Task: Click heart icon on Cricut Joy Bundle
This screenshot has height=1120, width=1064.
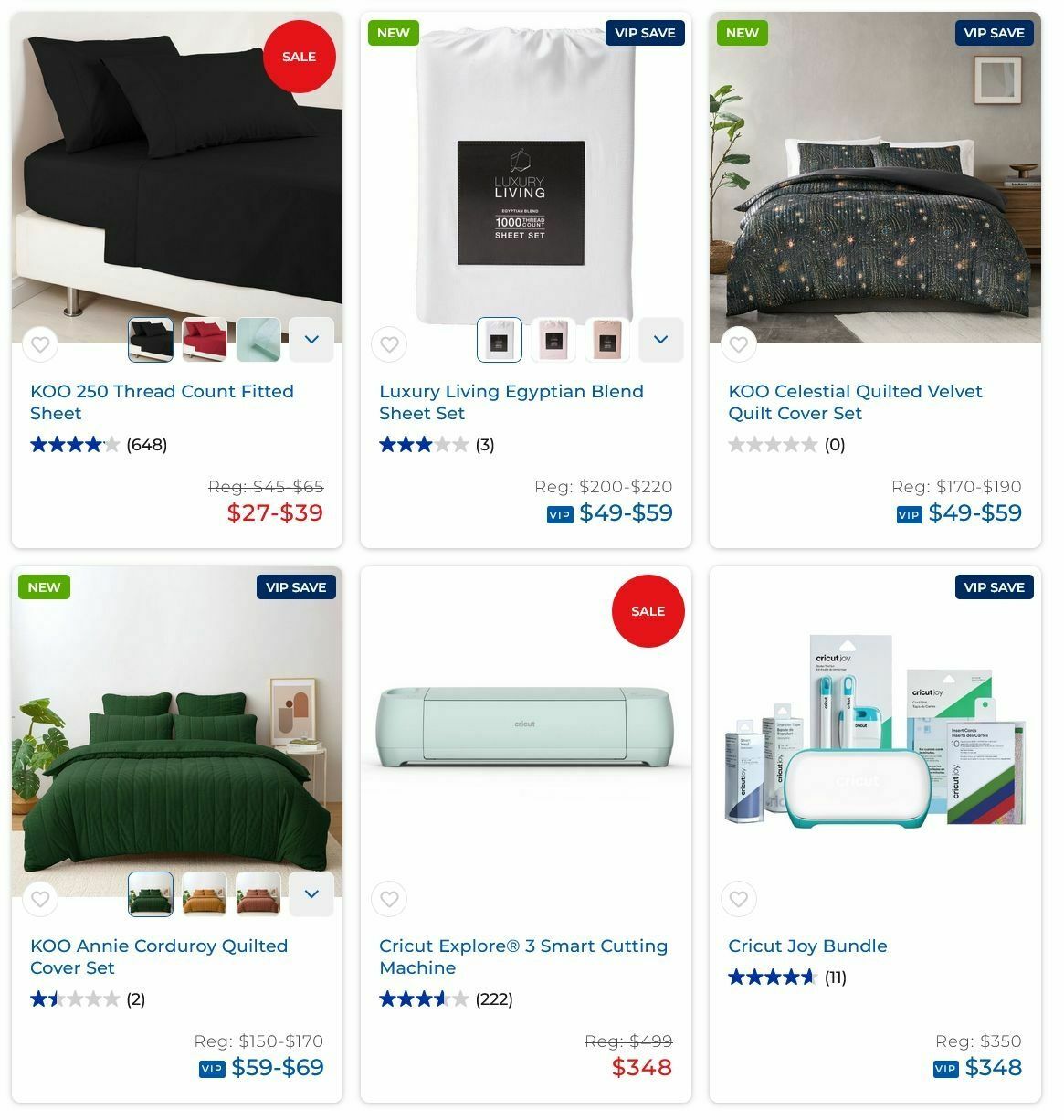Action: pos(738,899)
